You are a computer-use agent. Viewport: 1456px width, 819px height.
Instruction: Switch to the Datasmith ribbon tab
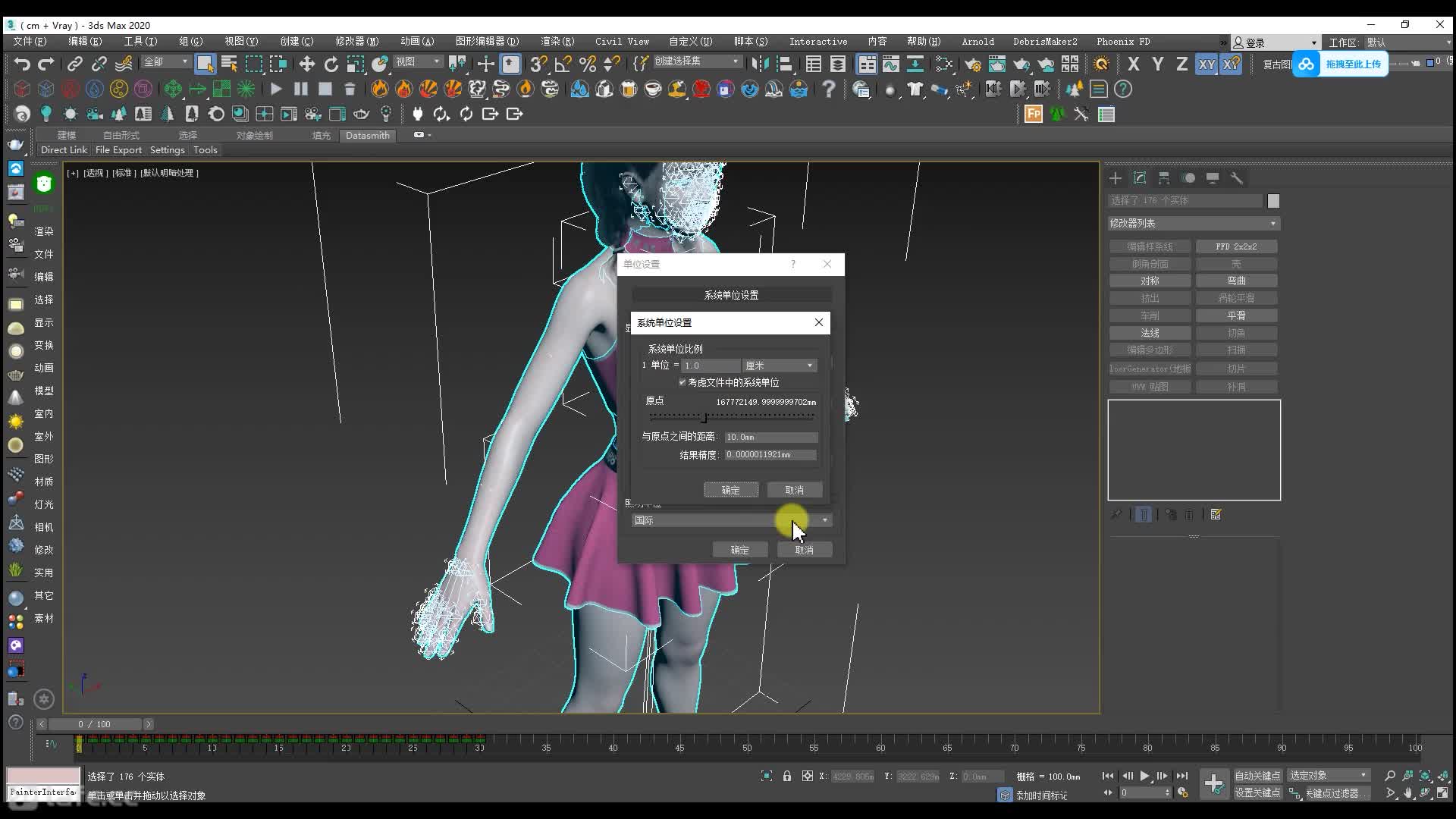(367, 136)
